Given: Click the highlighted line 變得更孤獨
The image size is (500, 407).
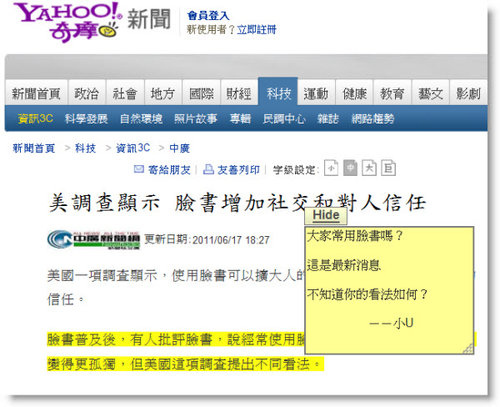Looking at the screenshot, I should point(185,364).
